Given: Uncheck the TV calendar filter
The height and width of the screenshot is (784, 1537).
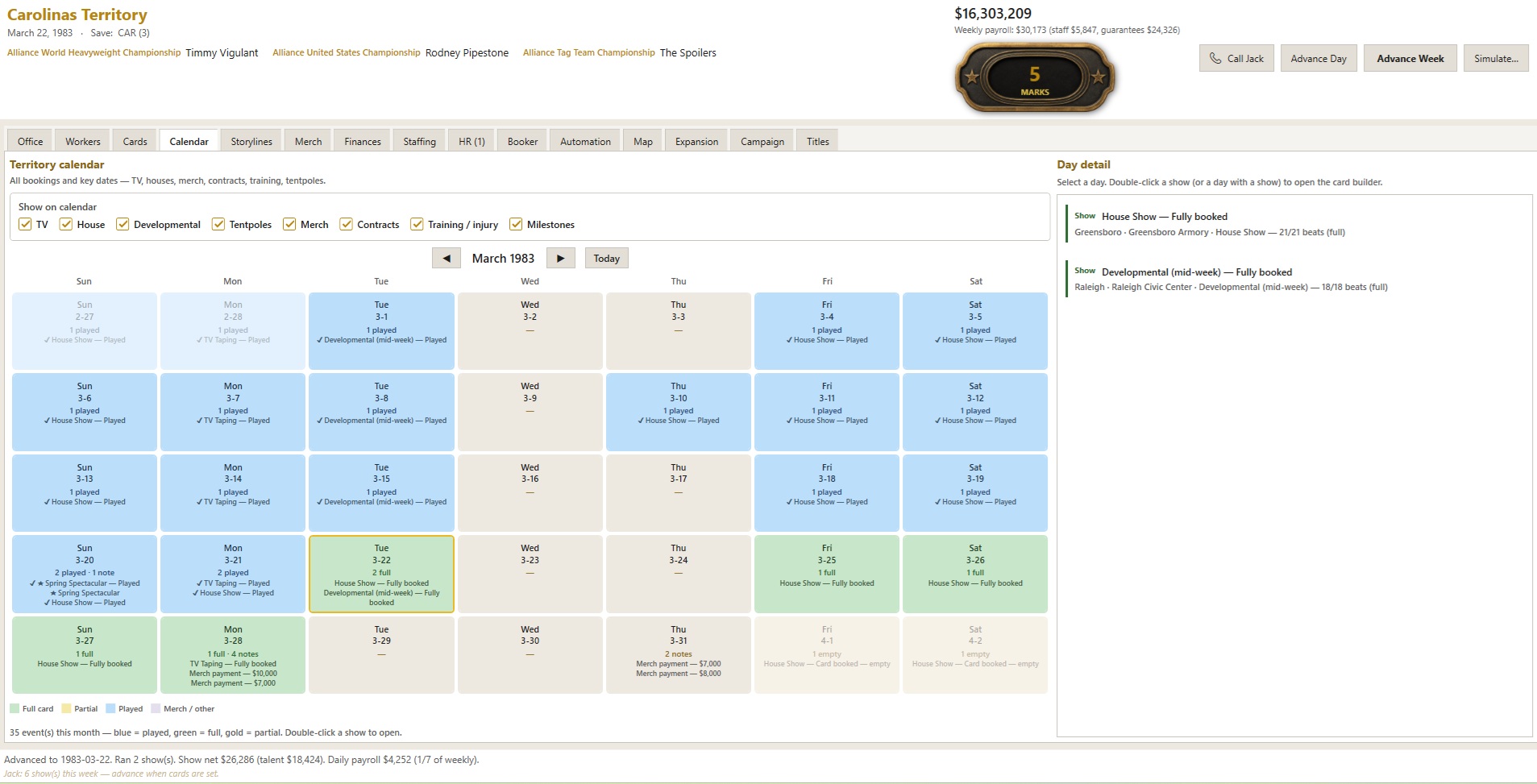Looking at the screenshot, I should click(25, 224).
